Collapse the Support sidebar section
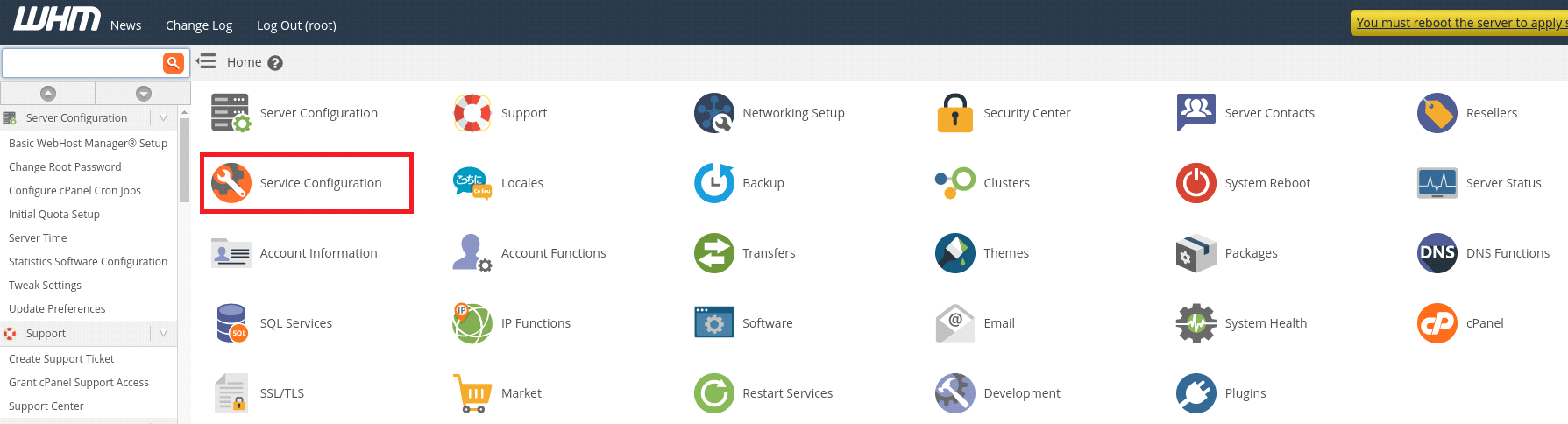The image size is (1568, 424). click(163, 334)
